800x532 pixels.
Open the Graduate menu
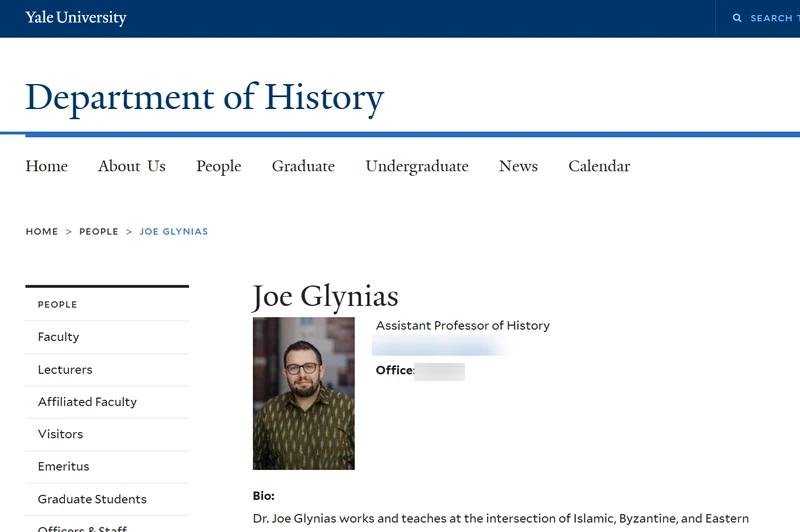pos(303,166)
